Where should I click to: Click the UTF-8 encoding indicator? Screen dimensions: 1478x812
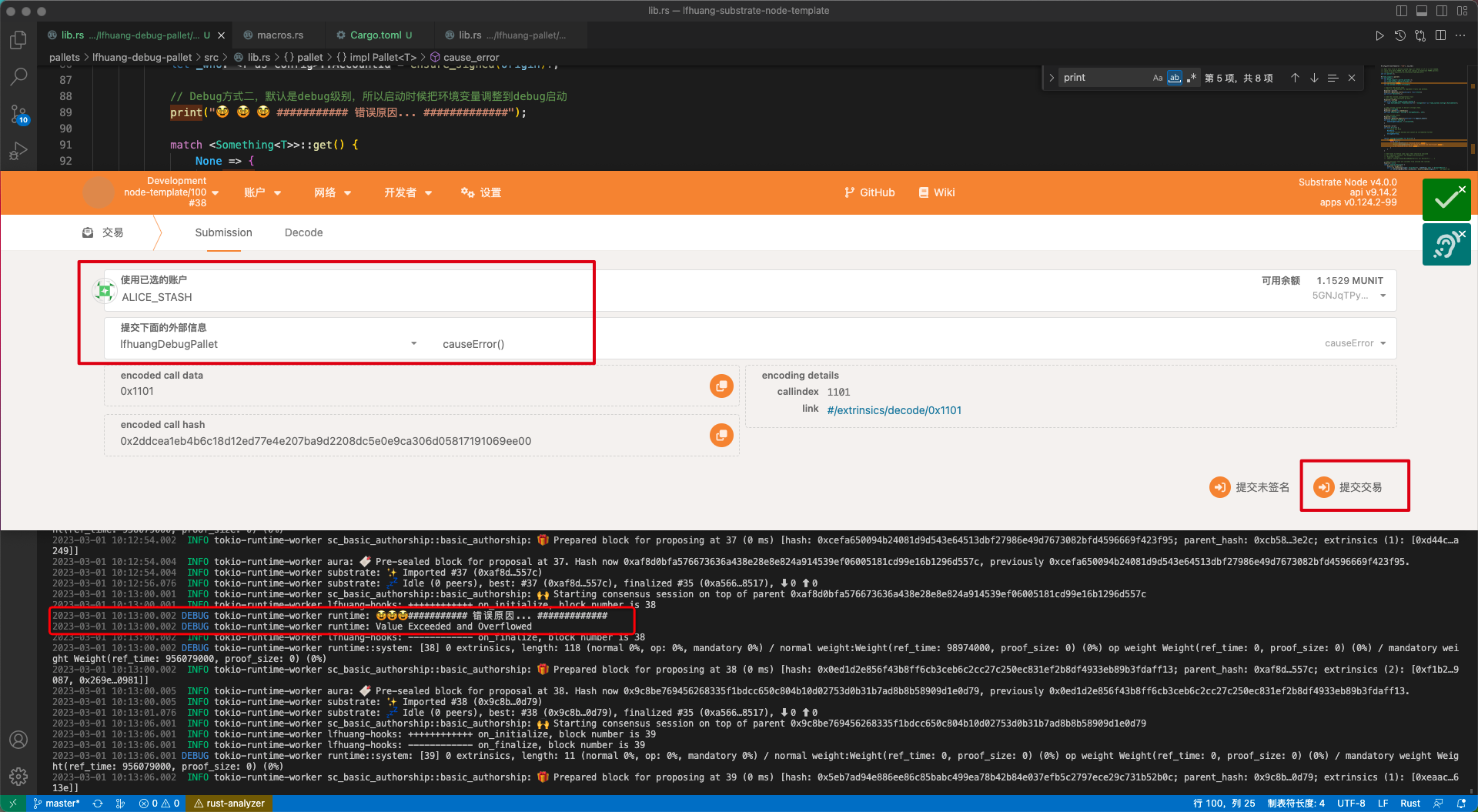1351,804
